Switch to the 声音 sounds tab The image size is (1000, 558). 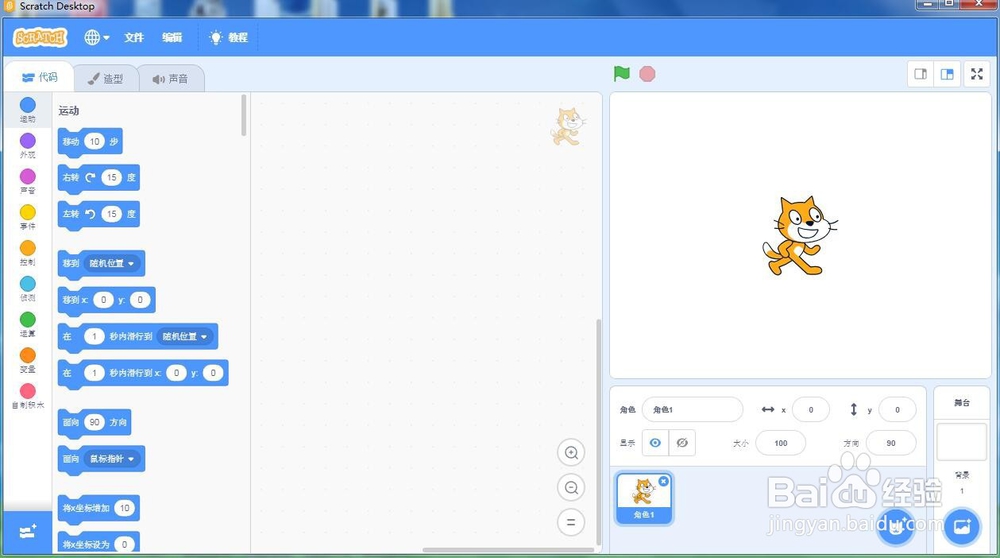point(170,79)
